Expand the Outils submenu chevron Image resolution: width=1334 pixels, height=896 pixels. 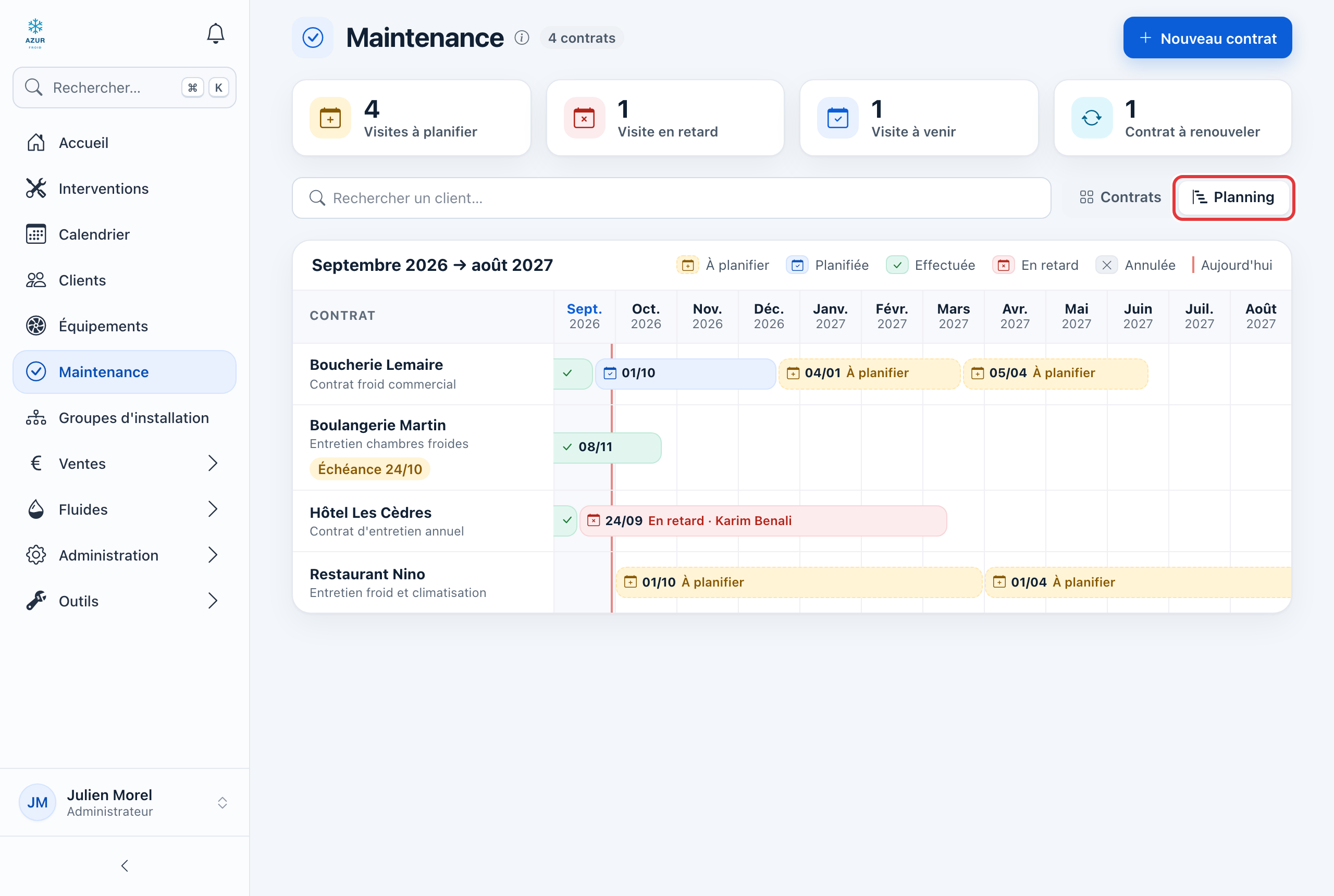[x=213, y=601]
